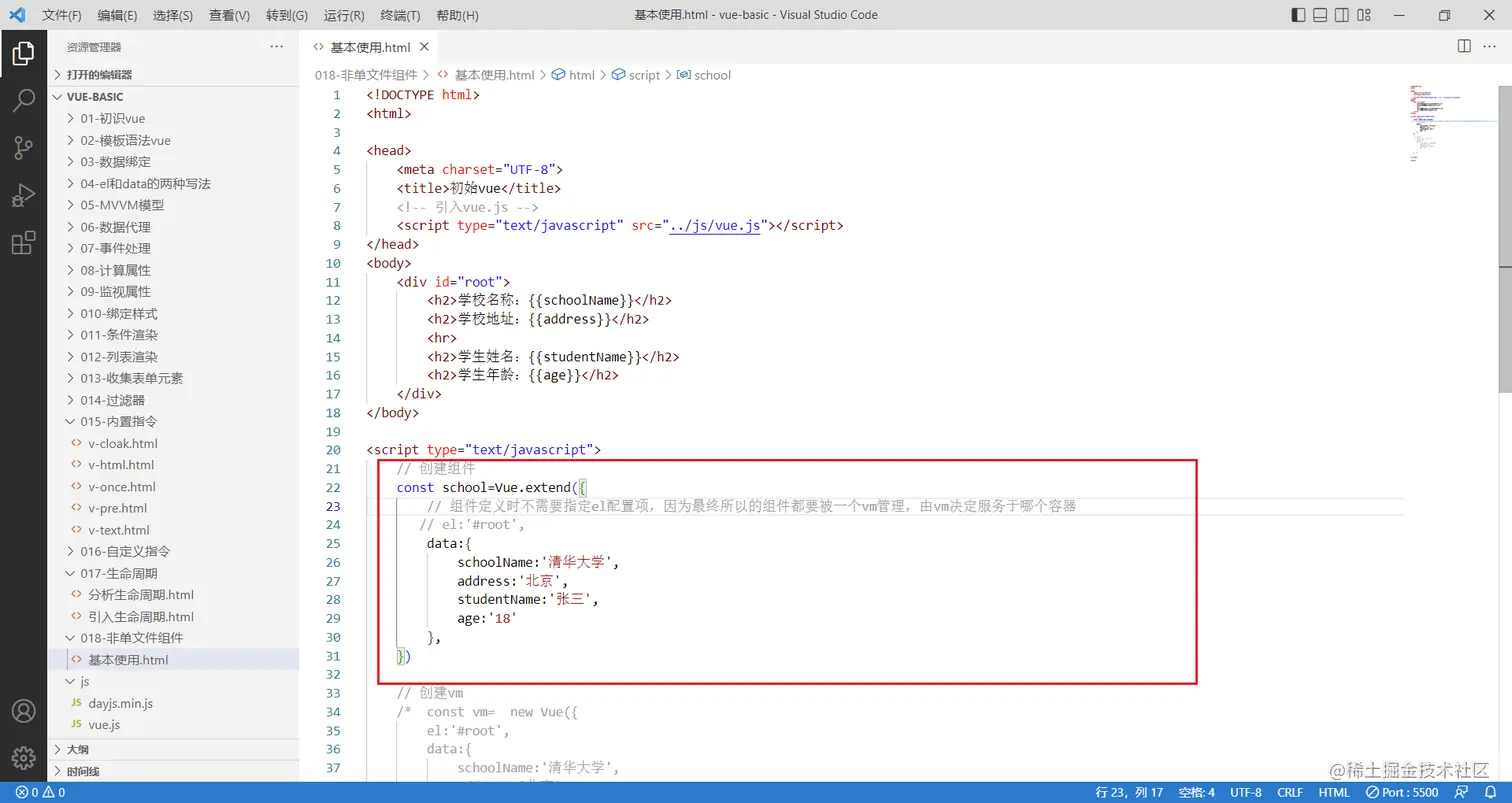Open vue.js file in explorer
This screenshot has width=1512, height=803.
point(173,725)
